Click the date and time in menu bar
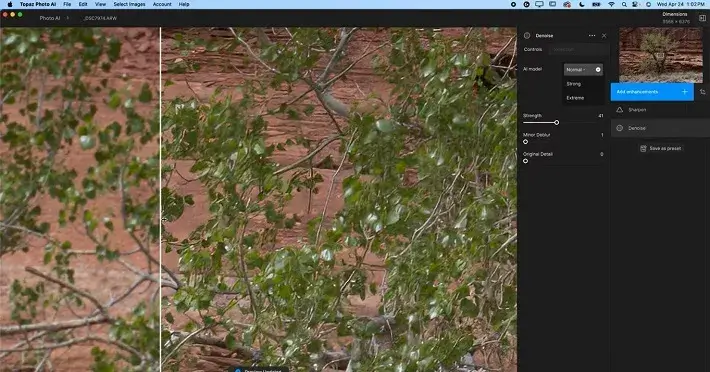The height and width of the screenshot is (372, 710). (681, 4)
